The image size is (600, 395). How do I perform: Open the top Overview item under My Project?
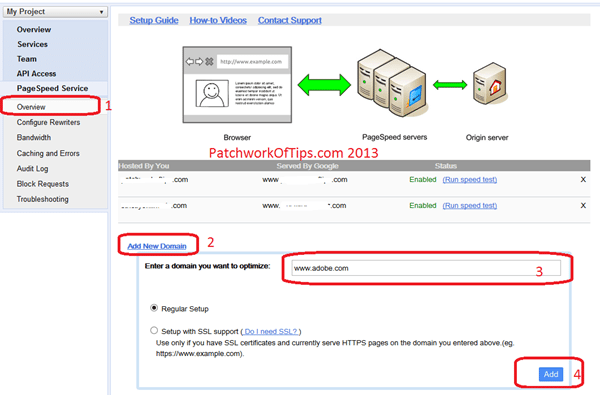click(x=34, y=29)
